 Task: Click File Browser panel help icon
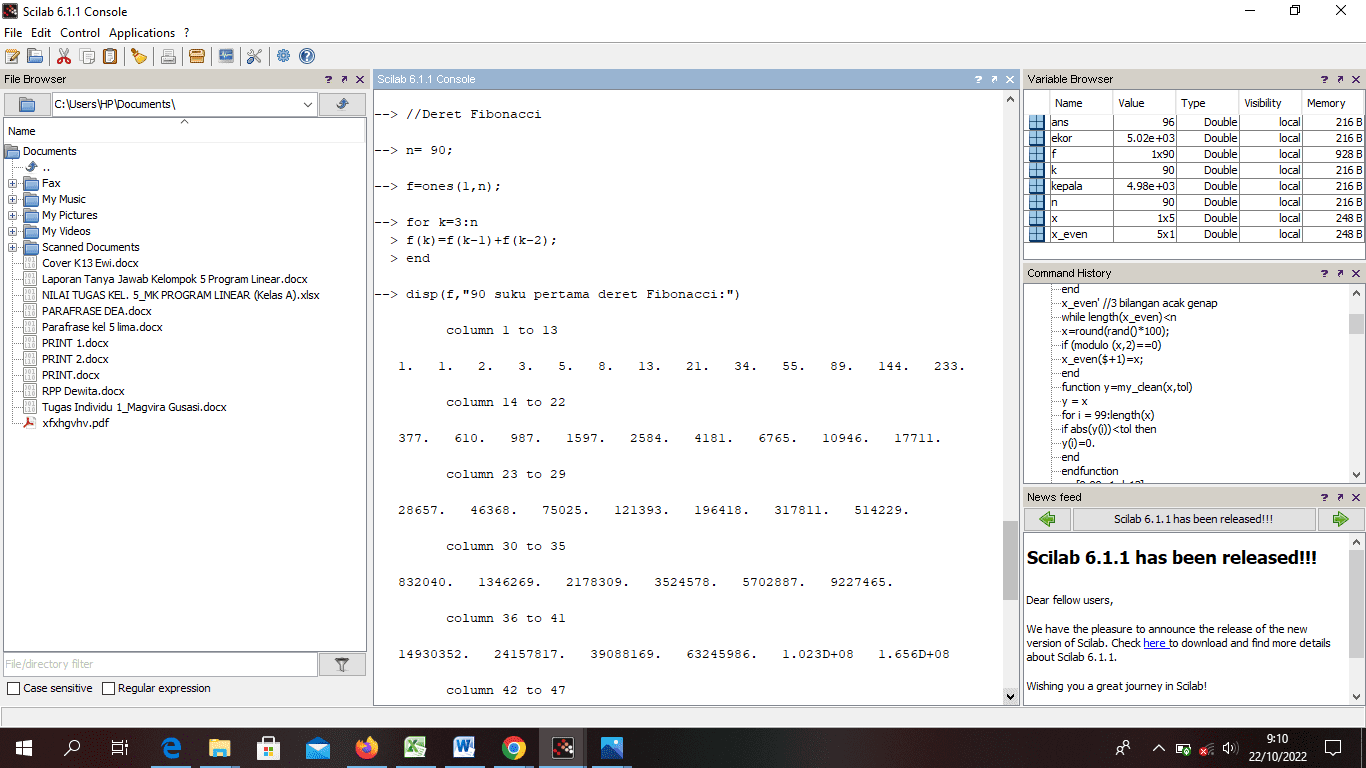point(328,79)
